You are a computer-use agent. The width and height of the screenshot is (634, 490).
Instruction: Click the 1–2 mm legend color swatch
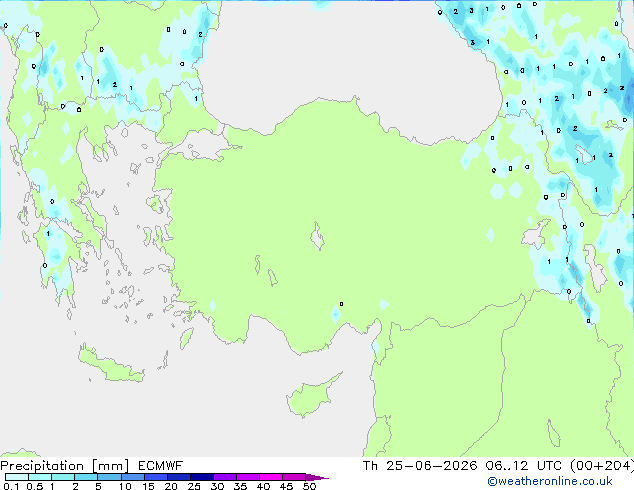63,477
